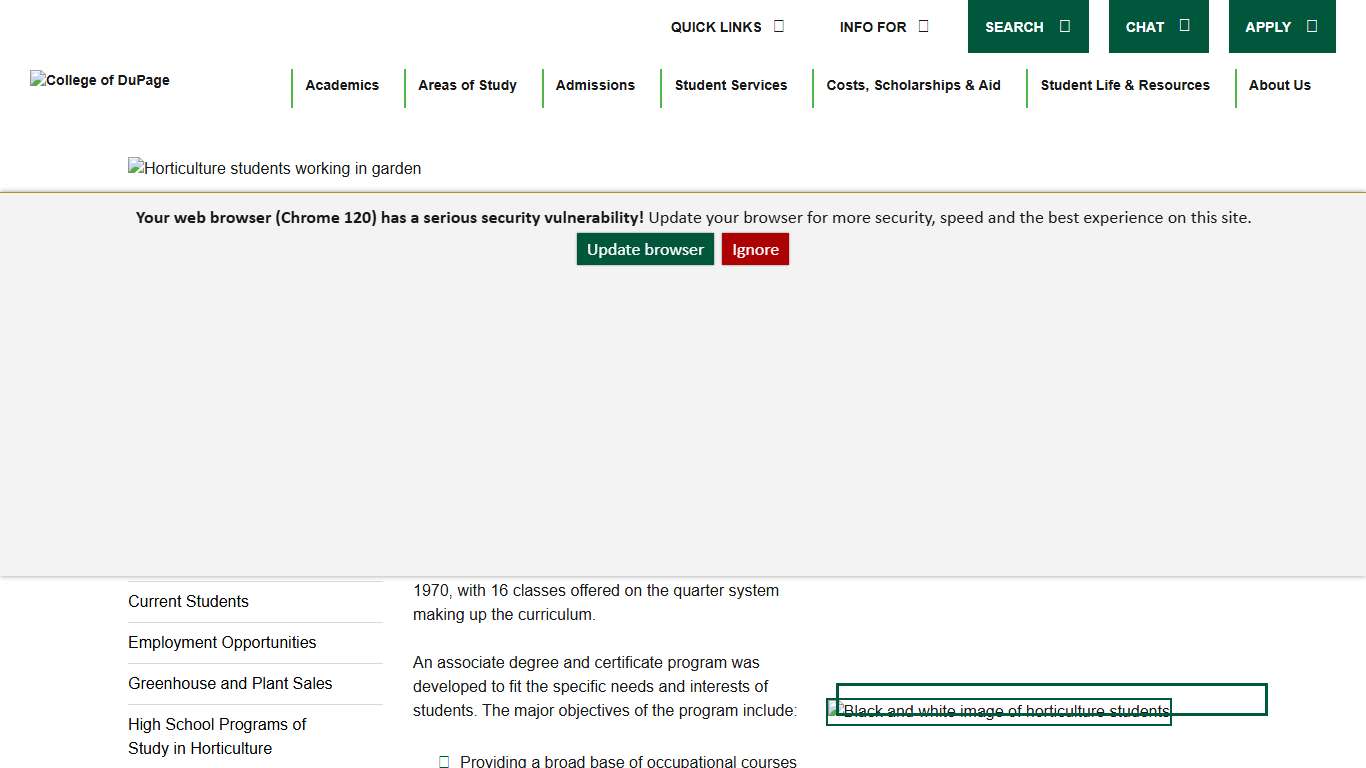Select Areas of Study in navigation
Image resolution: width=1366 pixels, height=768 pixels.
coord(467,86)
